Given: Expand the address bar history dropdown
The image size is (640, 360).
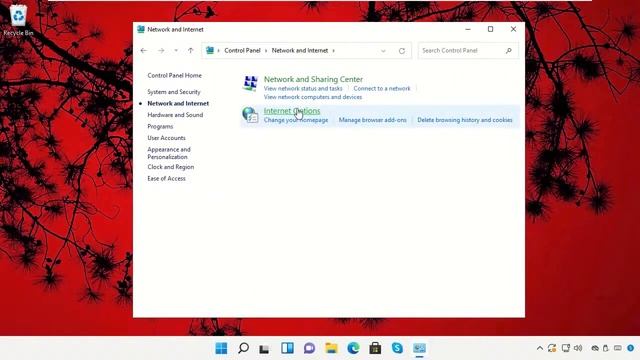Looking at the screenshot, I should 383,51.
